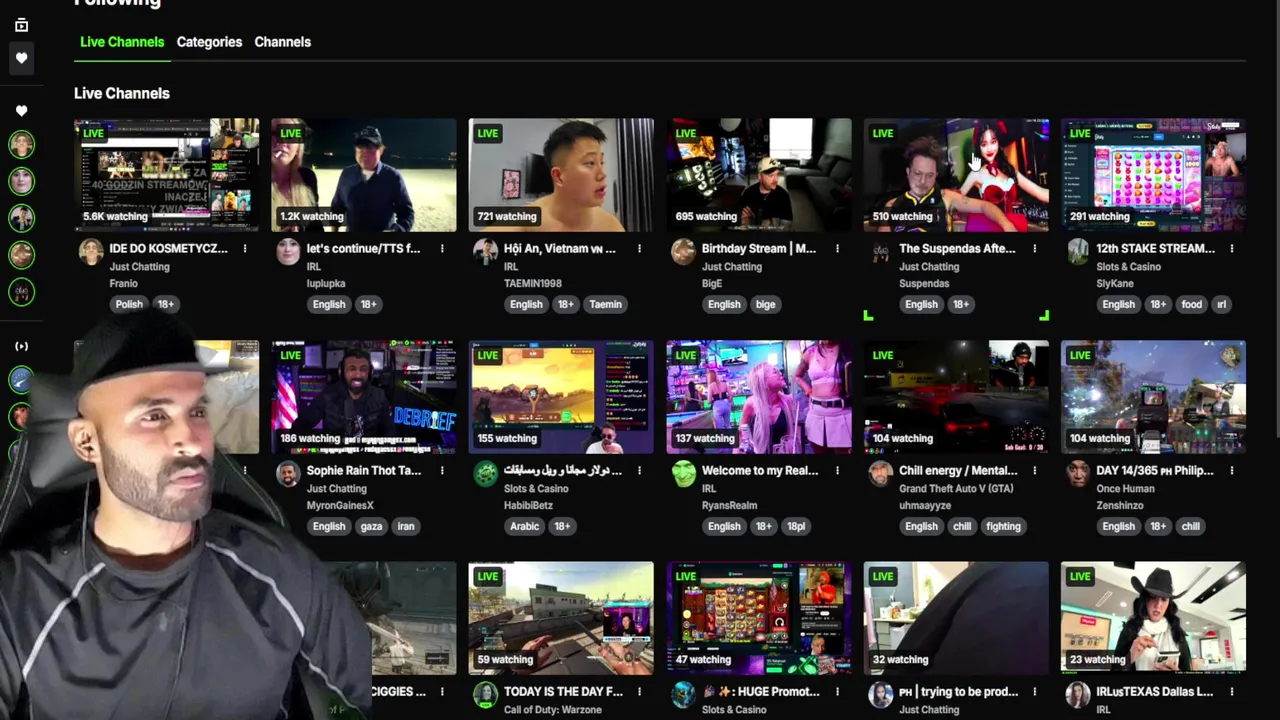Open the RyansRealm stream thumbnail with 137 watching
This screenshot has height=720, width=1280.
pos(759,397)
